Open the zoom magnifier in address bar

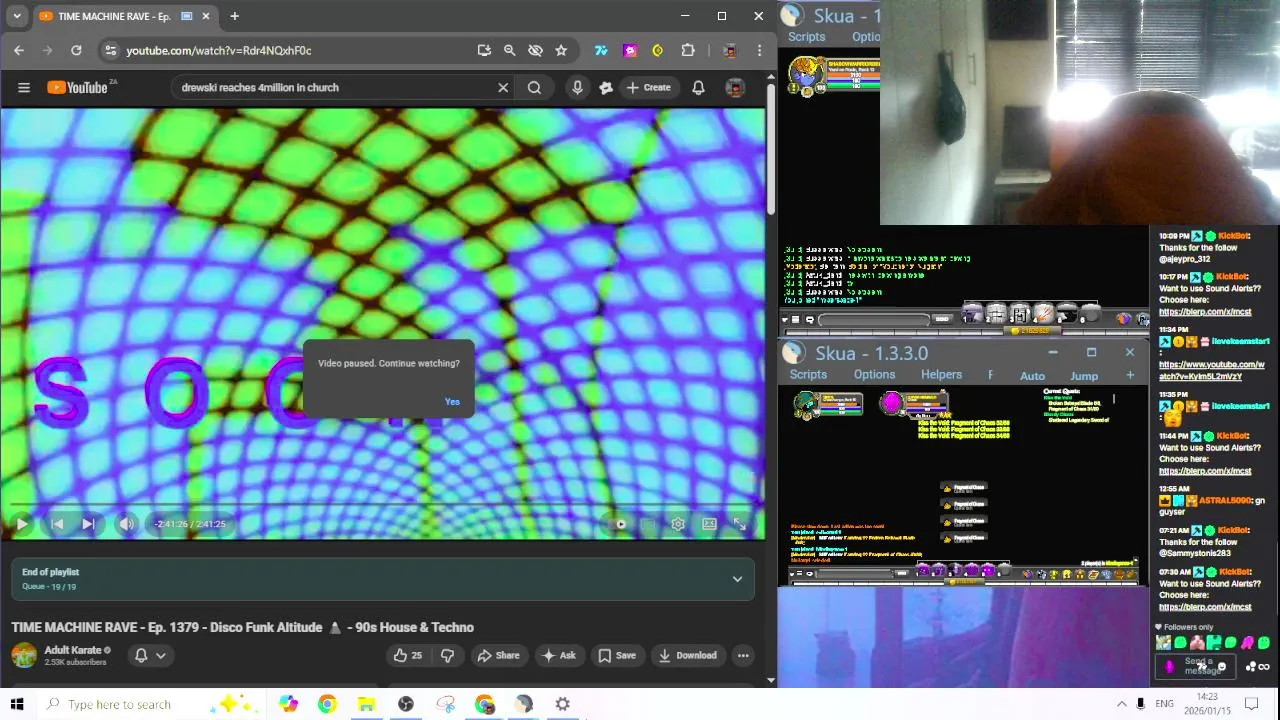pyautogui.click(x=509, y=50)
